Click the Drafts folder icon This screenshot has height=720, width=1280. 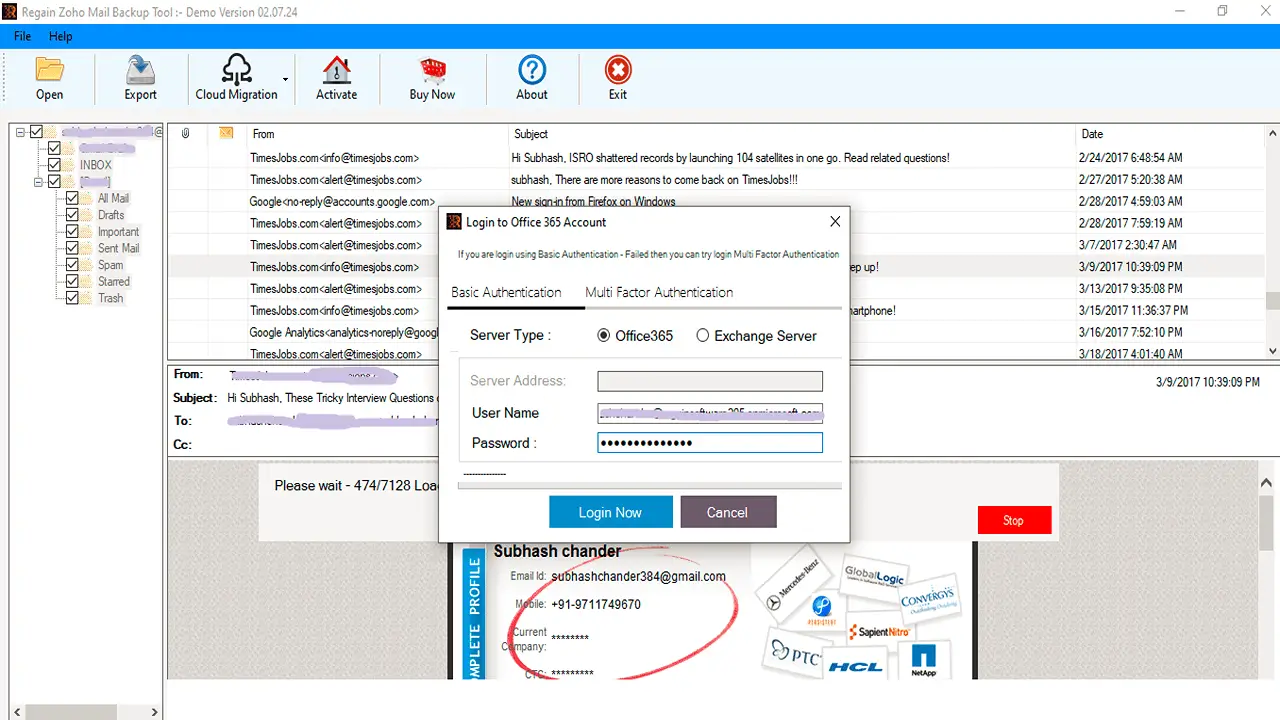click(x=88, y=215)
